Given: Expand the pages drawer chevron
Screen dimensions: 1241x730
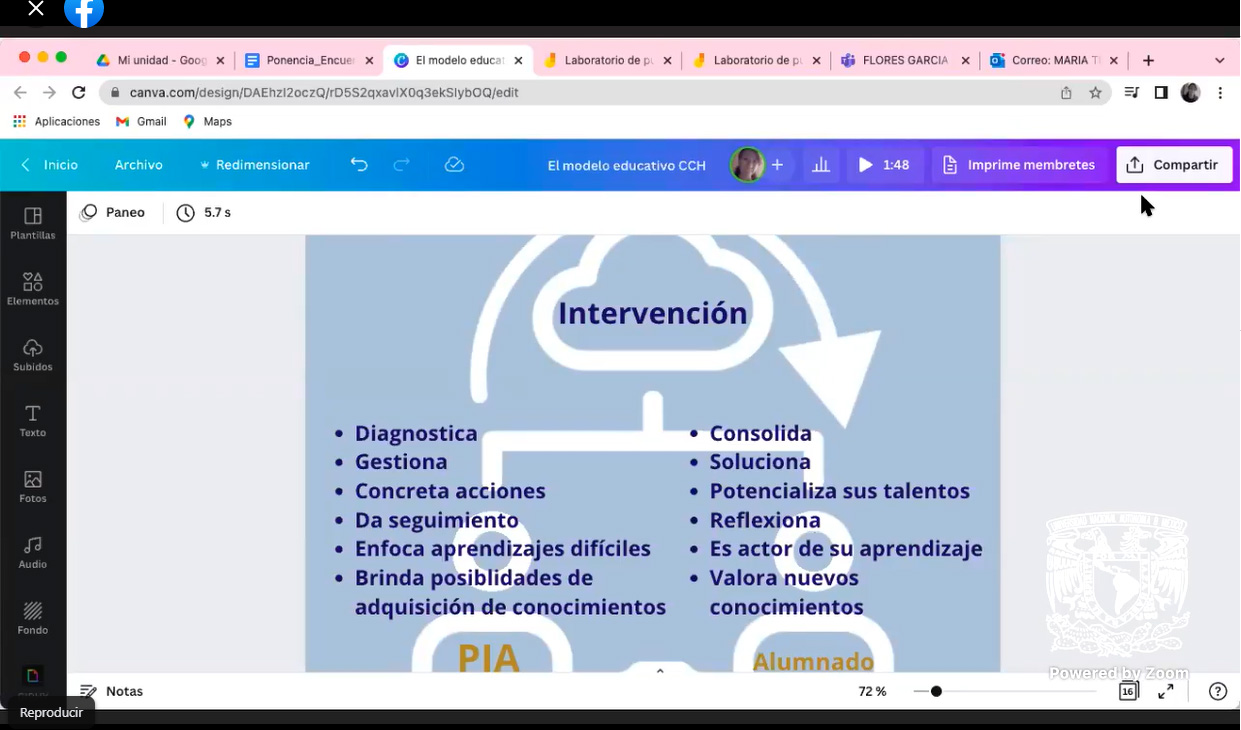Looking at the screenshot, I should (660, 671).
